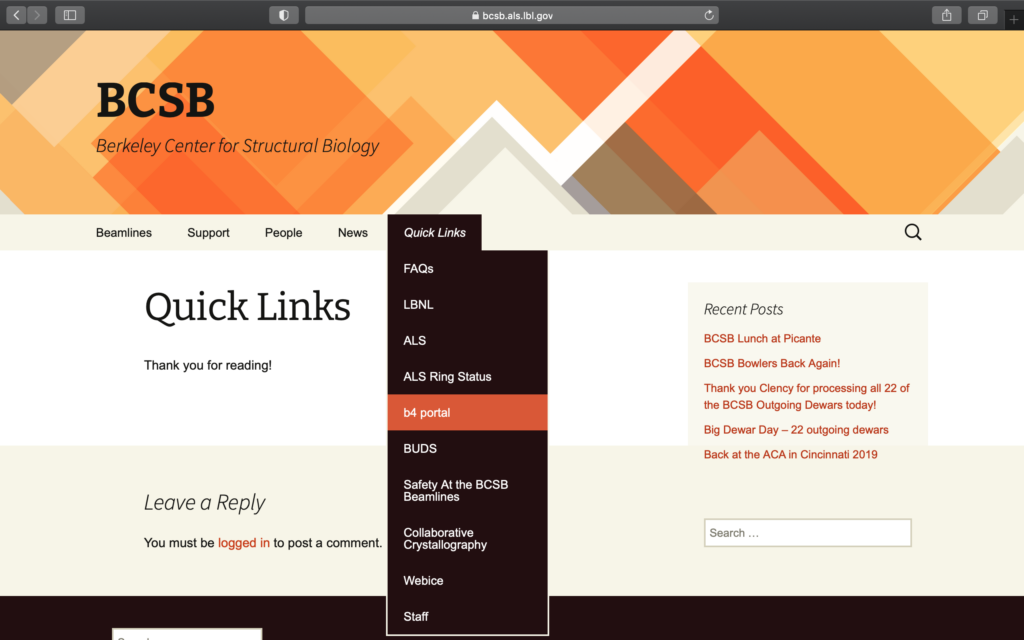Image resolution: width=1024 pixels, height=640 pixels.
Task: Click the logged in link to sign in
Action: point(244,542)
